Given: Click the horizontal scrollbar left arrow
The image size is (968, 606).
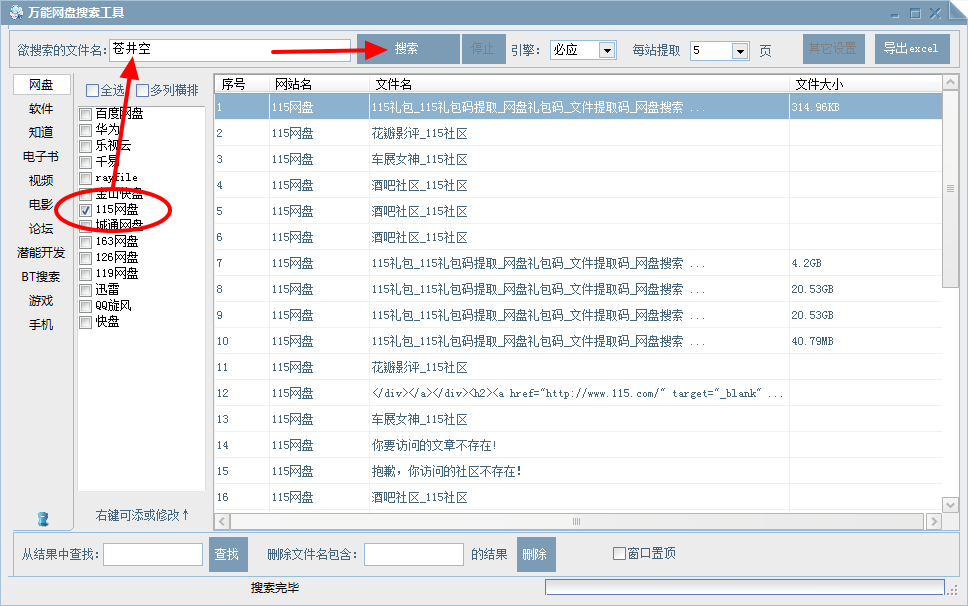Looking at the screenshot, I should pyautogui.click(x=222, y=521).
